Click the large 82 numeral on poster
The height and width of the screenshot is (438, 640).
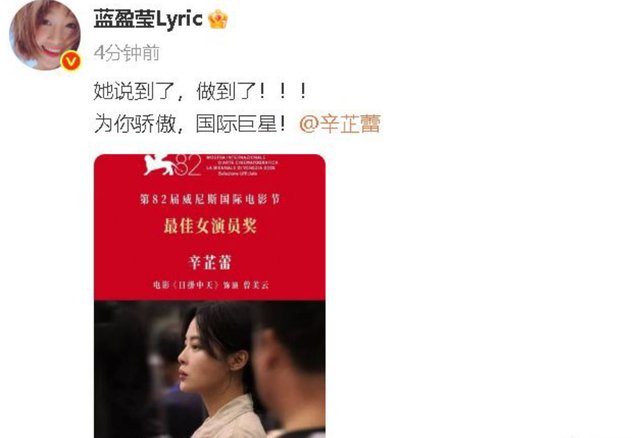coord(189,165)
